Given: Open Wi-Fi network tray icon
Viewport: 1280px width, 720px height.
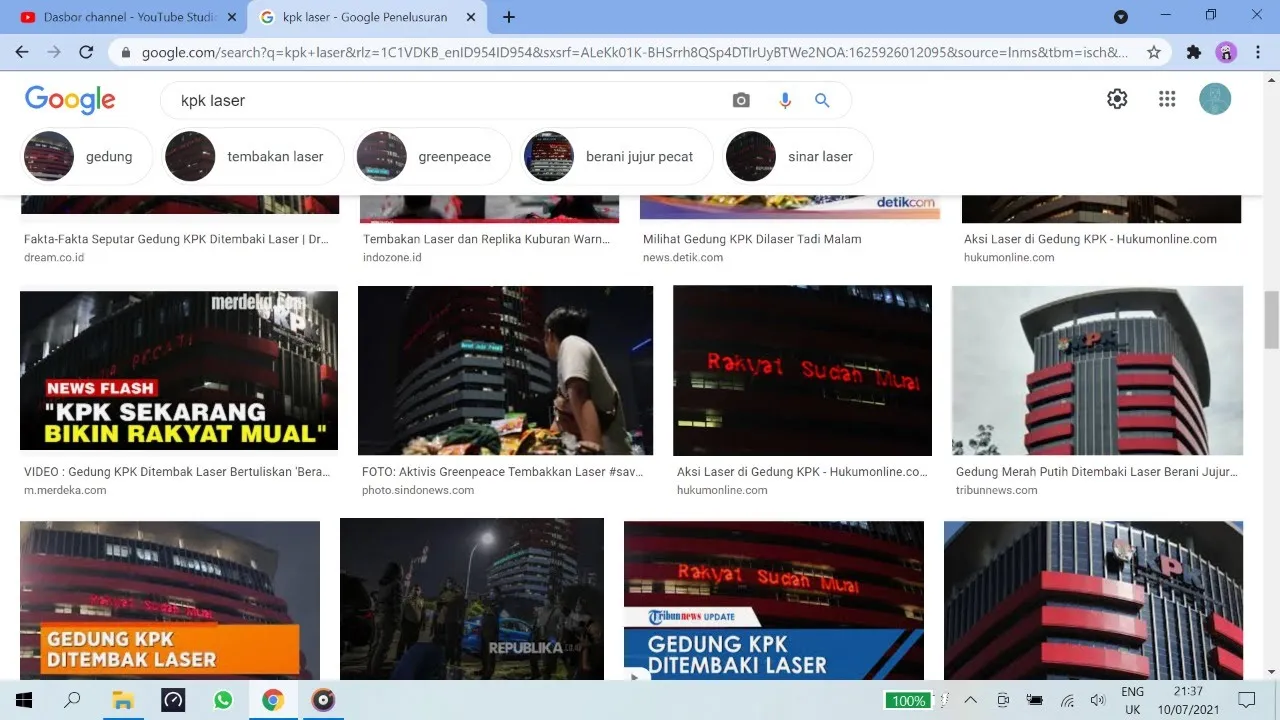Looking at the screenshot, I should click(1067, 700).
